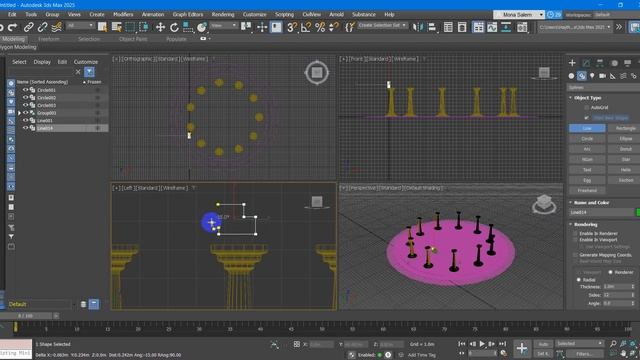This screenshot has width=640, height=360.
Task: Open the selection filter All dropdown
Action: (80, 26)
